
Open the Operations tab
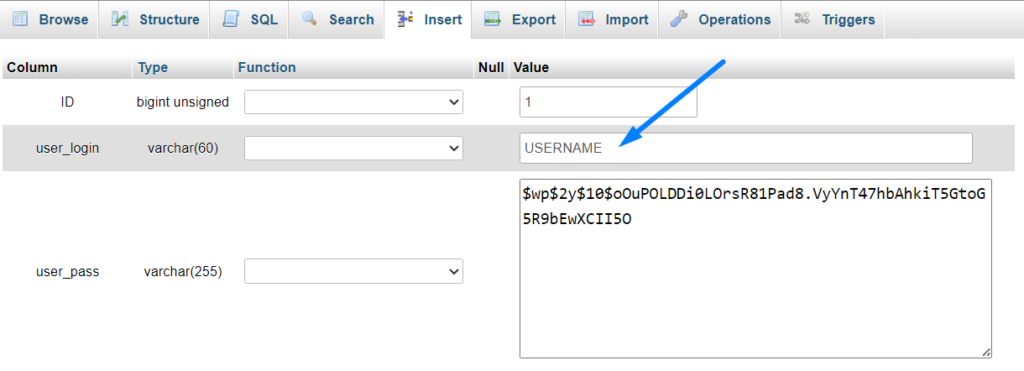(720, 20)
